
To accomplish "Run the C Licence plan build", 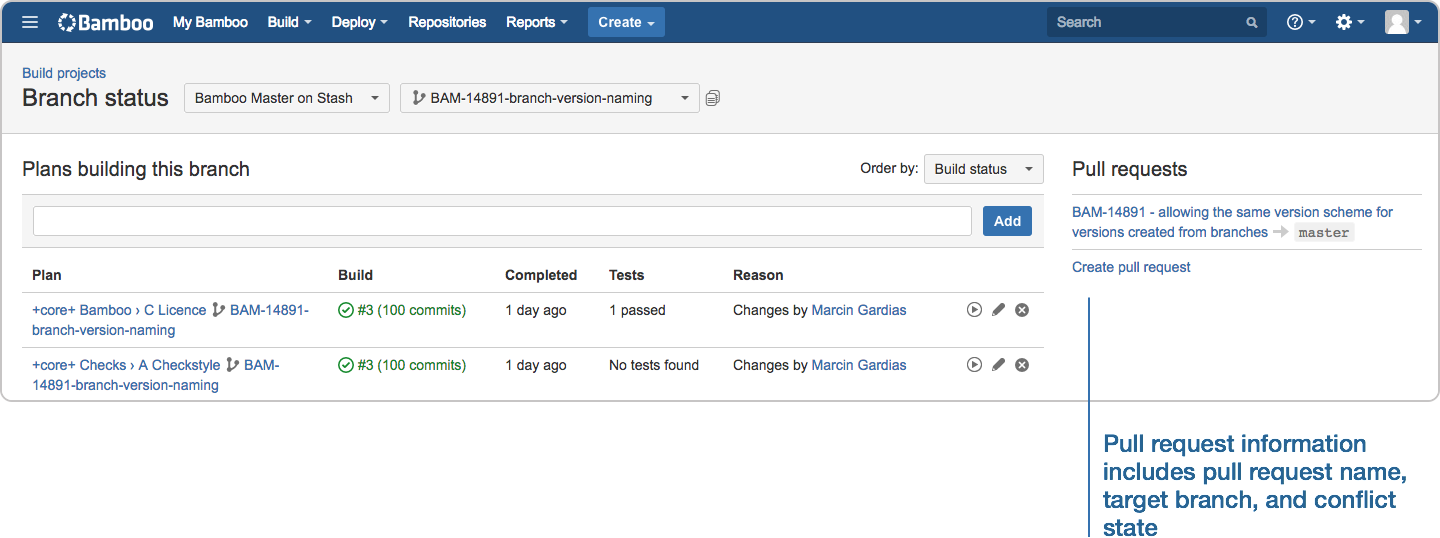I will [x=974, y=310].
